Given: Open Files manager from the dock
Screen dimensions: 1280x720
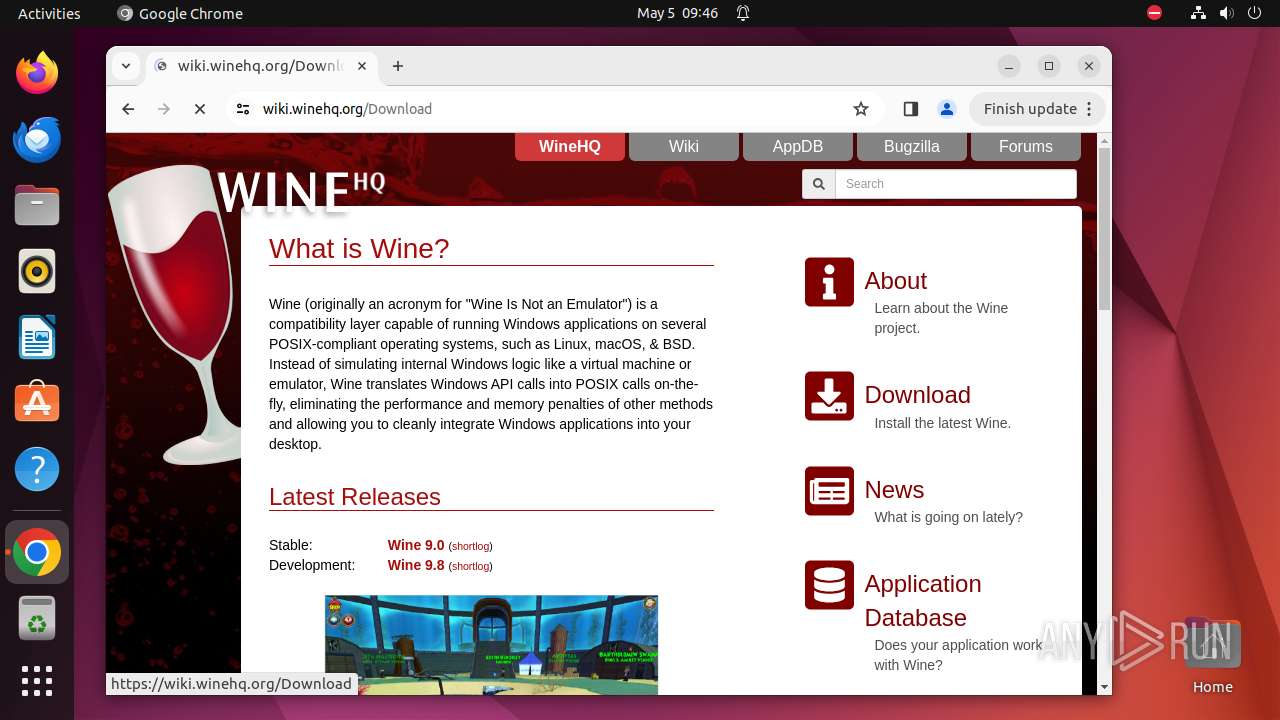Looking at the screenshot, I should tap(37, 205).
